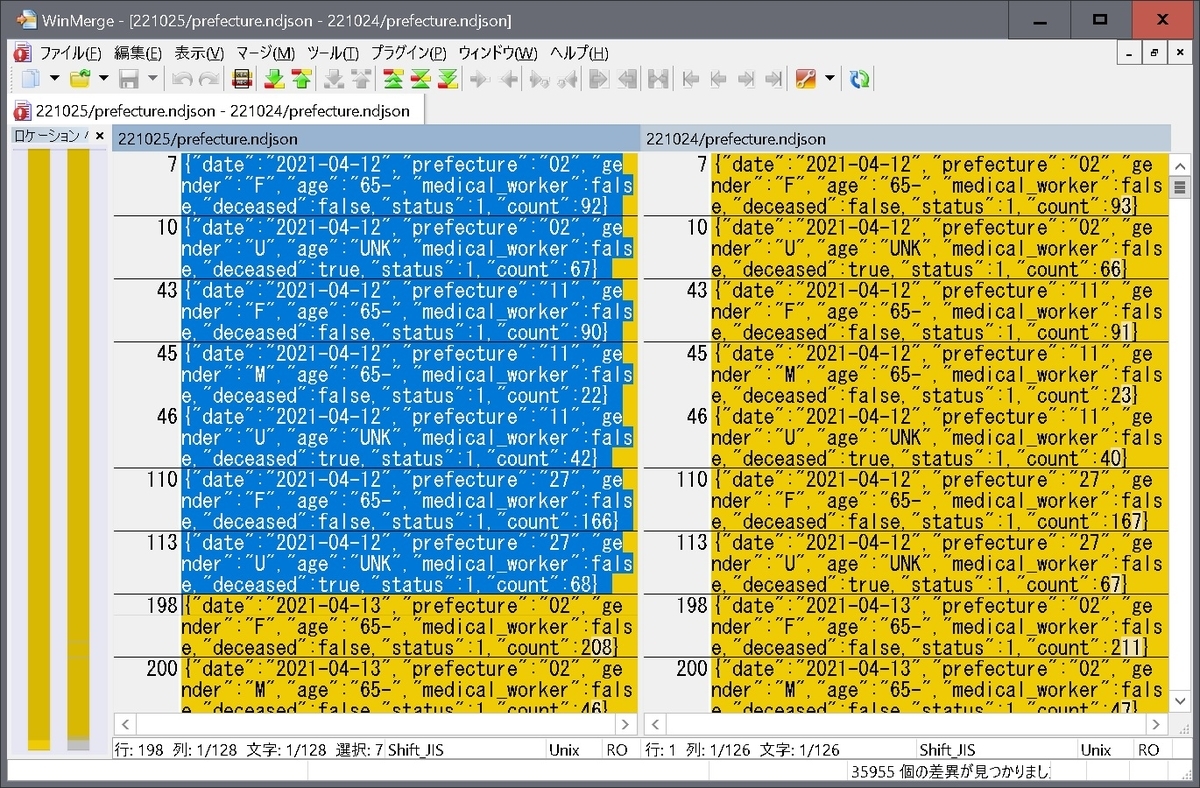The height and width of the screenshot is (788, 1200).
Task: Expand the Options wrench dropdown arrow
Action: tap(829, 79)
